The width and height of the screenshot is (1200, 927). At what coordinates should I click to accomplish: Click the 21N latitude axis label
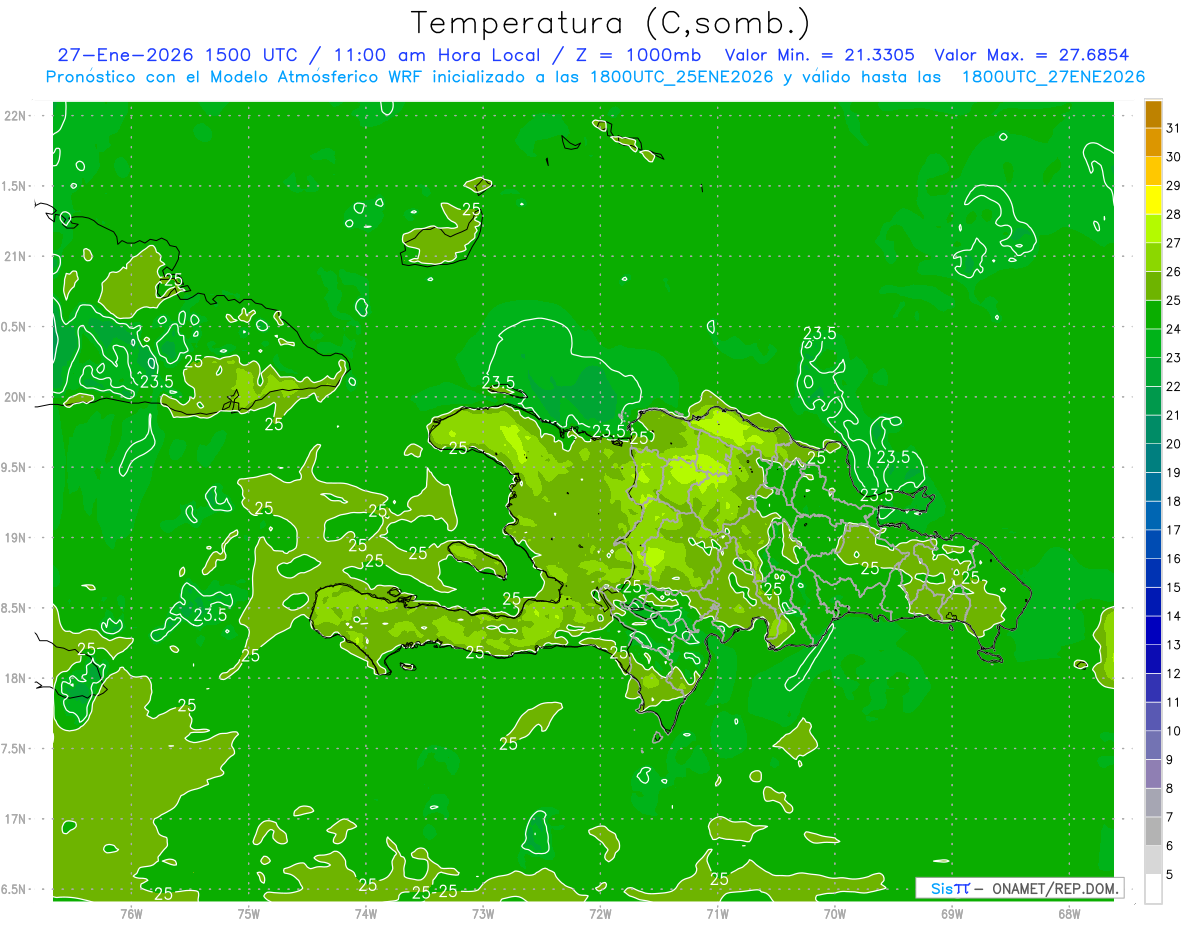click(x=16, y=256)
